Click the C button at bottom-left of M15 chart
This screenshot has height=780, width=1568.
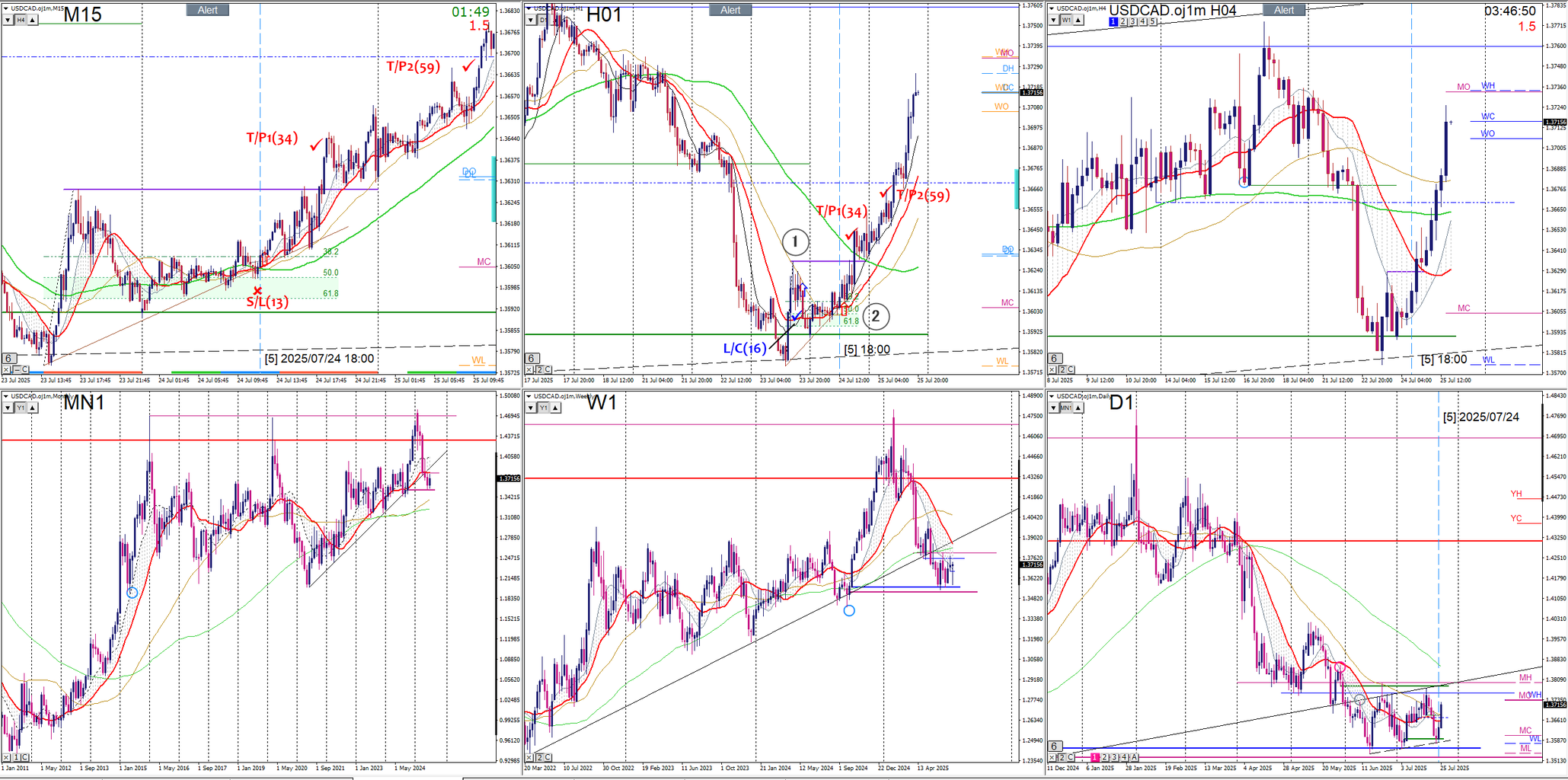pos(25,369)
